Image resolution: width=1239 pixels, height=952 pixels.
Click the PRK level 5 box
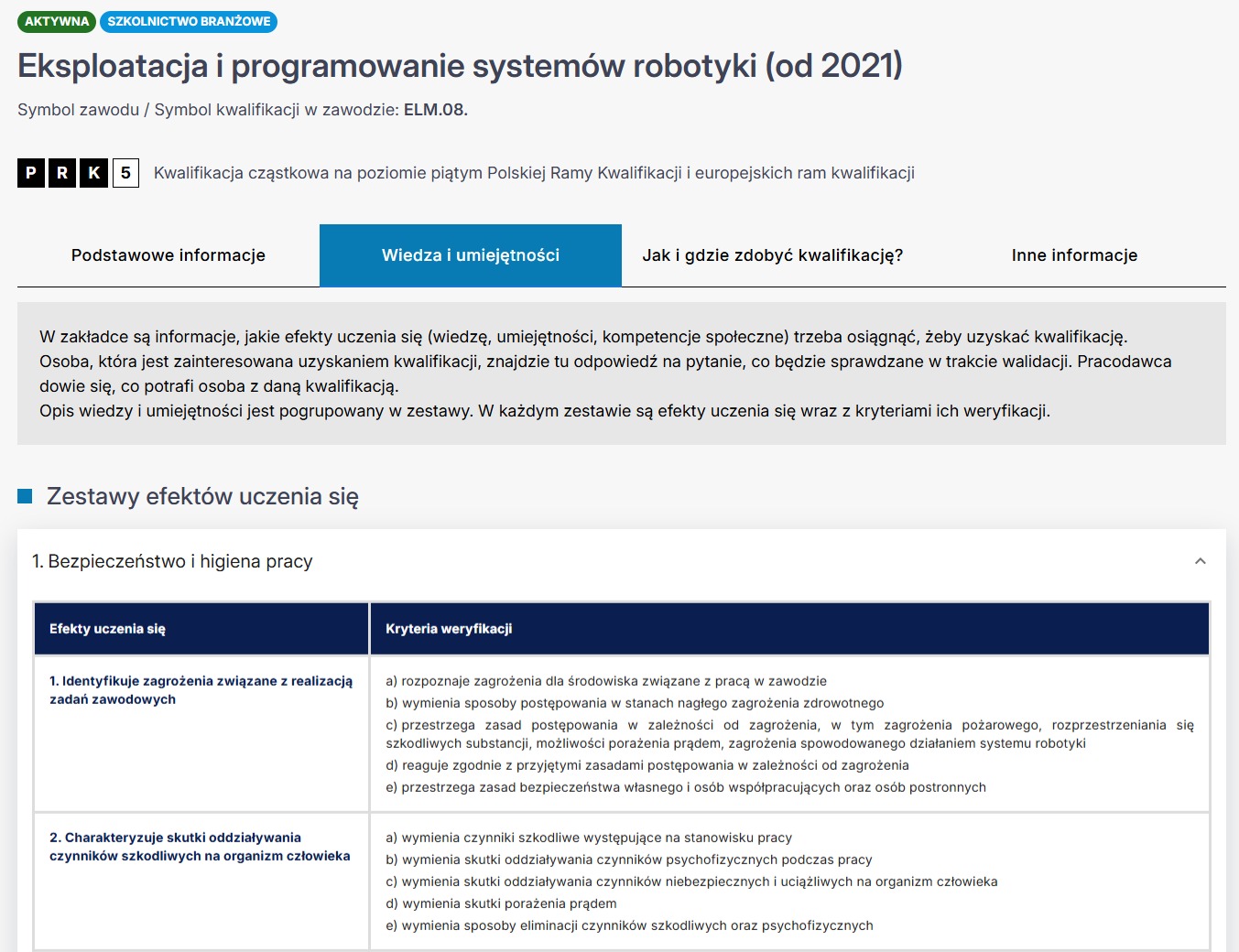pyautogui.click(x=125, y=173)
